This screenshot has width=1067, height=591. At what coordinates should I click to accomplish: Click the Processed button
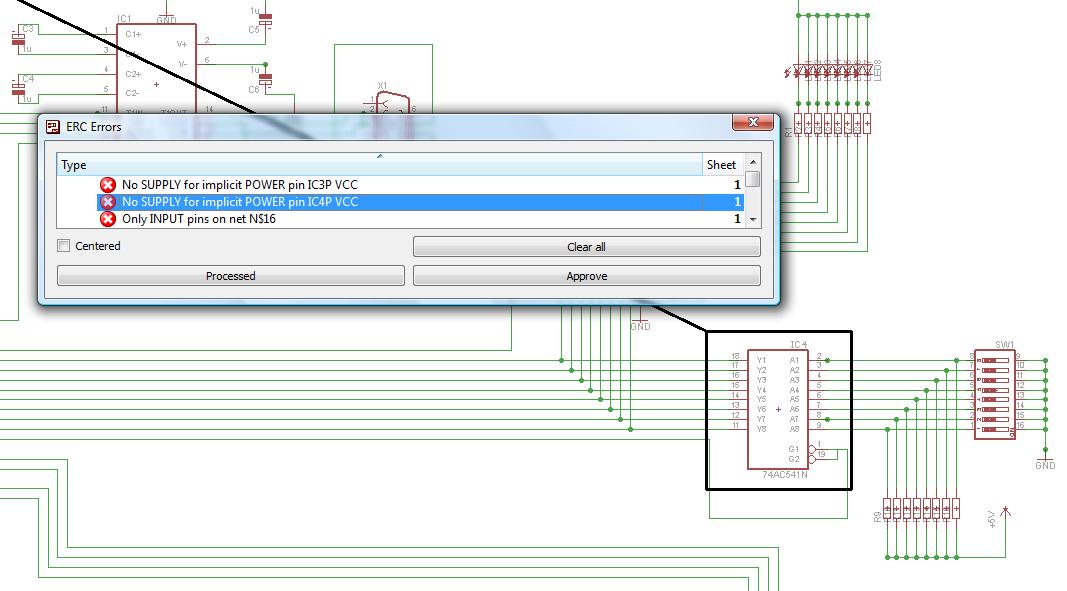[231, 276]
